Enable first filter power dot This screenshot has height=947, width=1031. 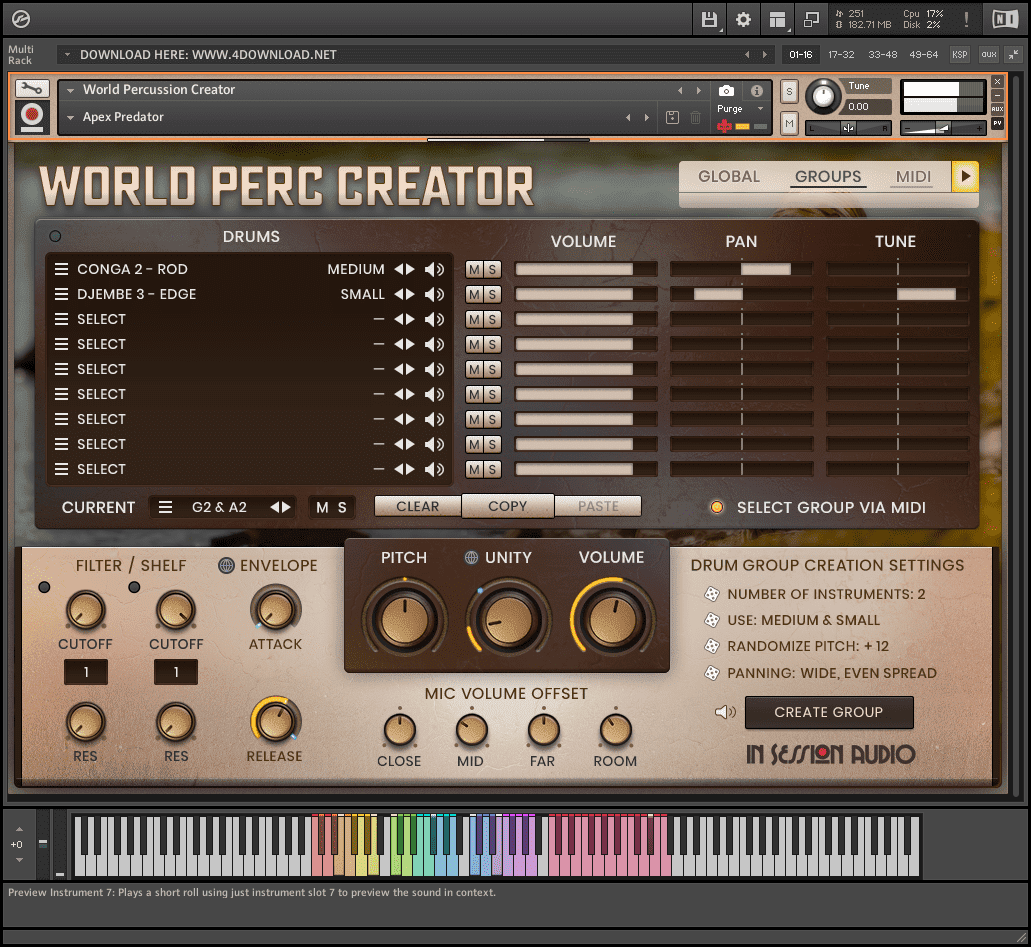click(x=44, y=587)
